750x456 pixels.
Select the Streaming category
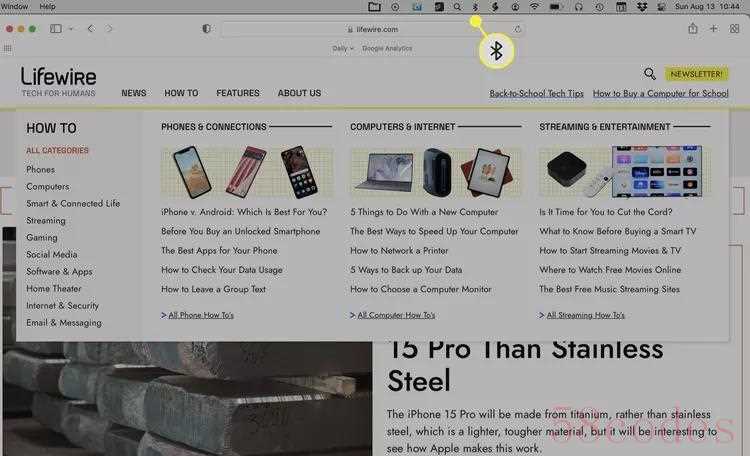point(46,221)
